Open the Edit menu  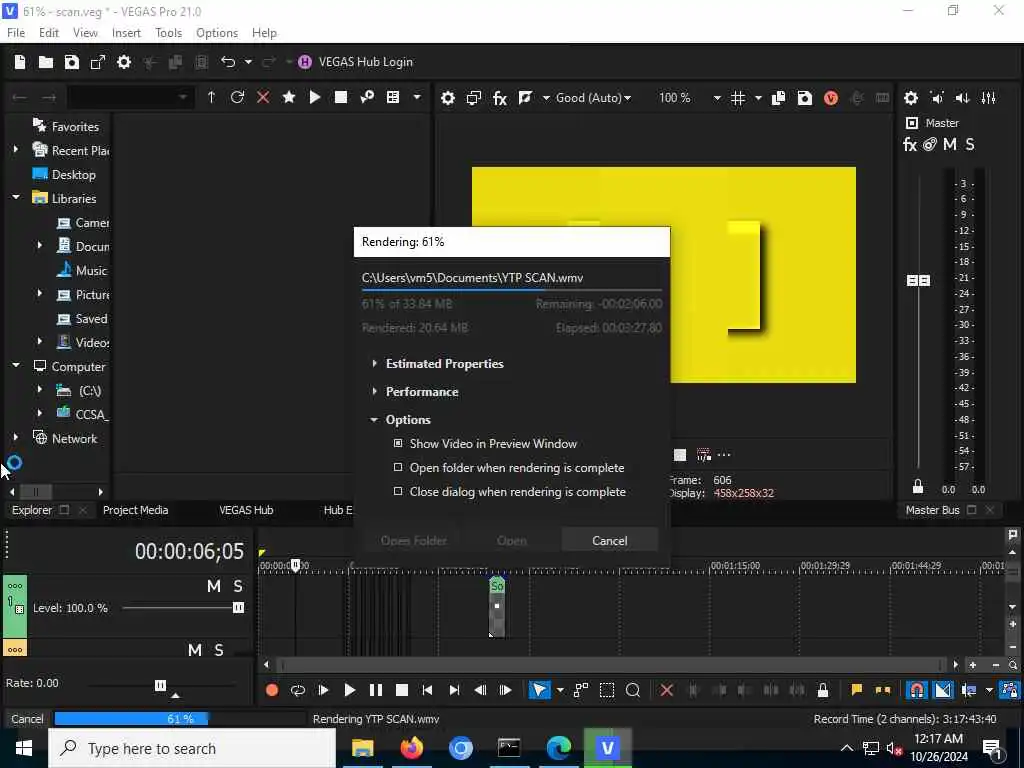(x=48, y=33)
